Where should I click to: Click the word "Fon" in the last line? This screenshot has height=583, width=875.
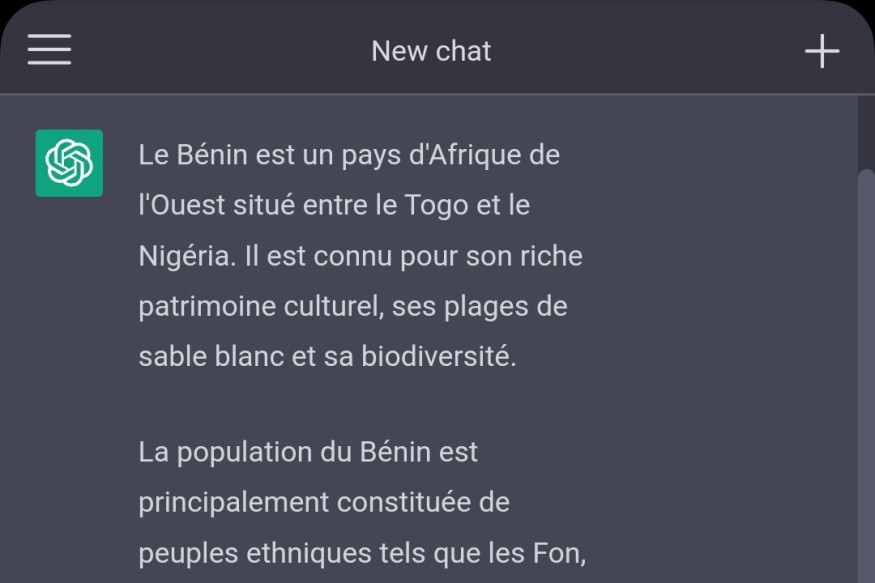coord(561,551)
